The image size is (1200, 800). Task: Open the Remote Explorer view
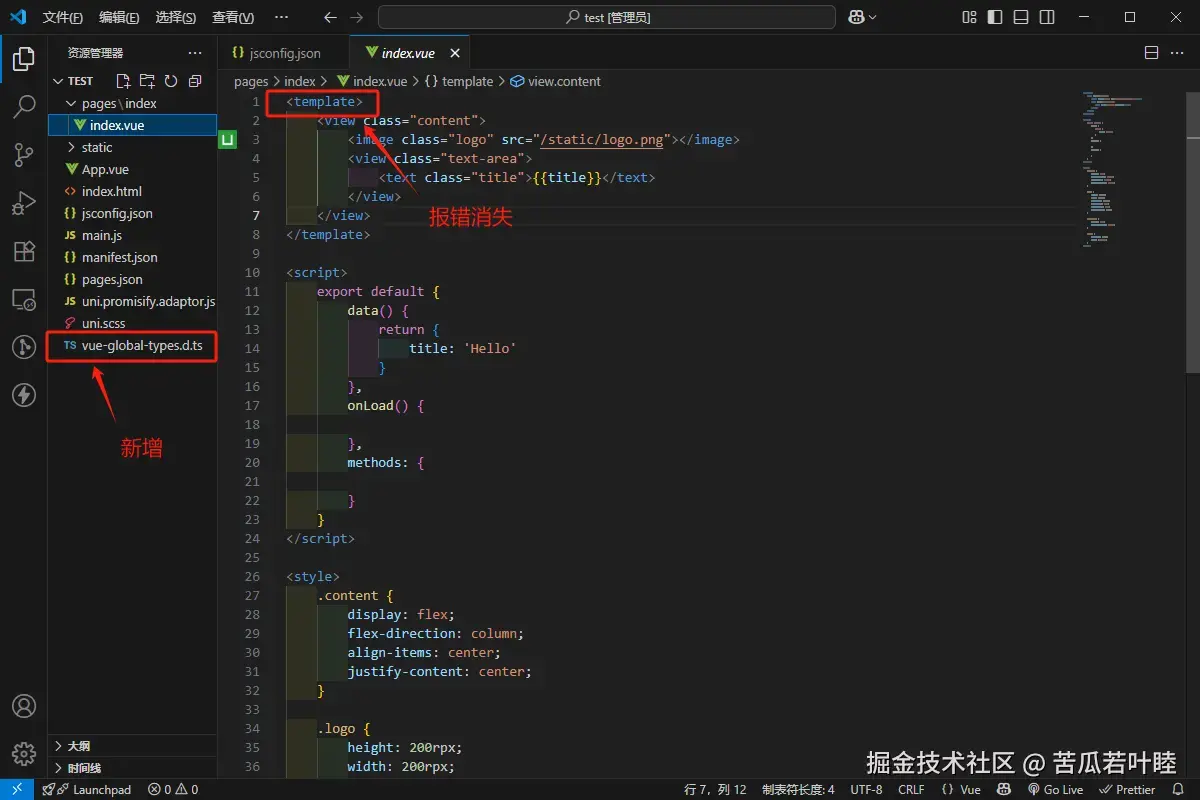click(24, 299)
